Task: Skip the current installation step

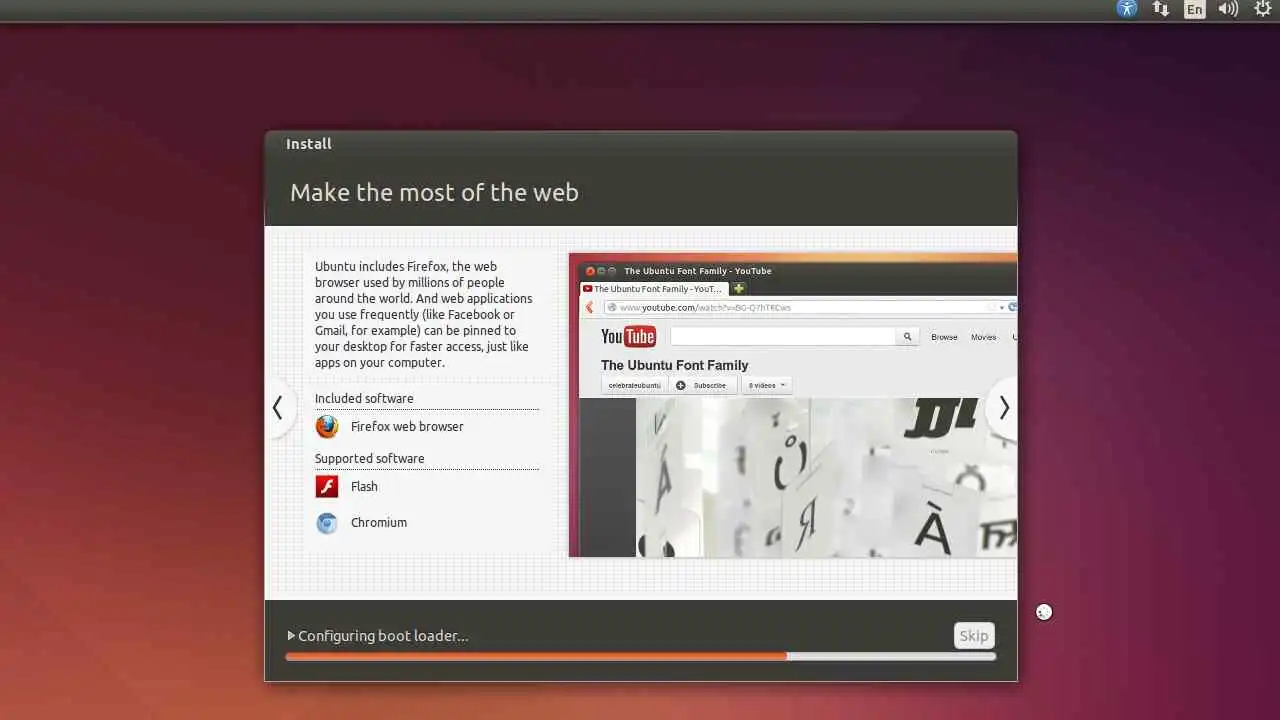Action: click(974, 636)
